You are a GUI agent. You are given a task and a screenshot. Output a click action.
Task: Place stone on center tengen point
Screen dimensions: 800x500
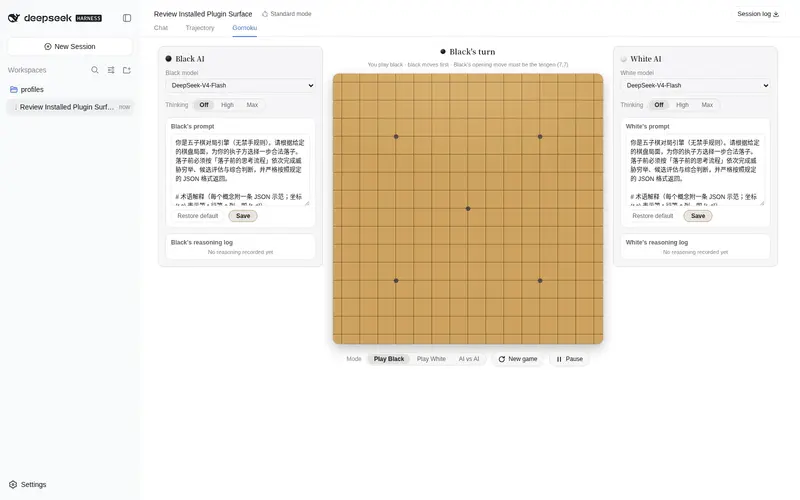(x=468, y=209)
